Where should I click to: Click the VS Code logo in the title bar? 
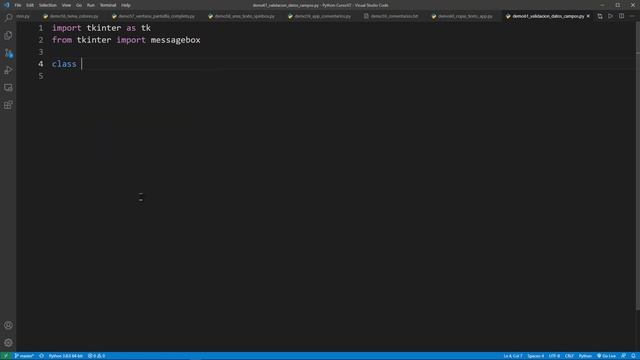click(x=6, y=5)
